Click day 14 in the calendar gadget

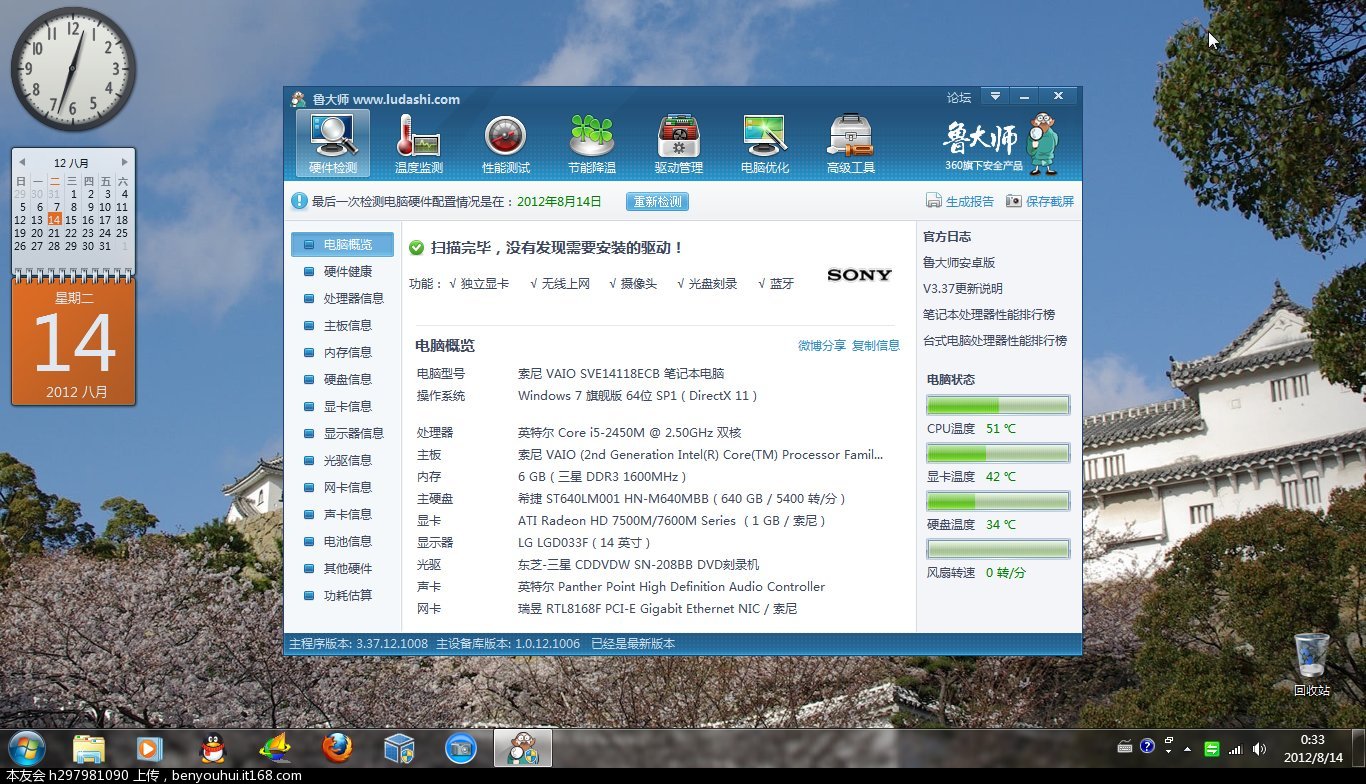coord(54,219)
